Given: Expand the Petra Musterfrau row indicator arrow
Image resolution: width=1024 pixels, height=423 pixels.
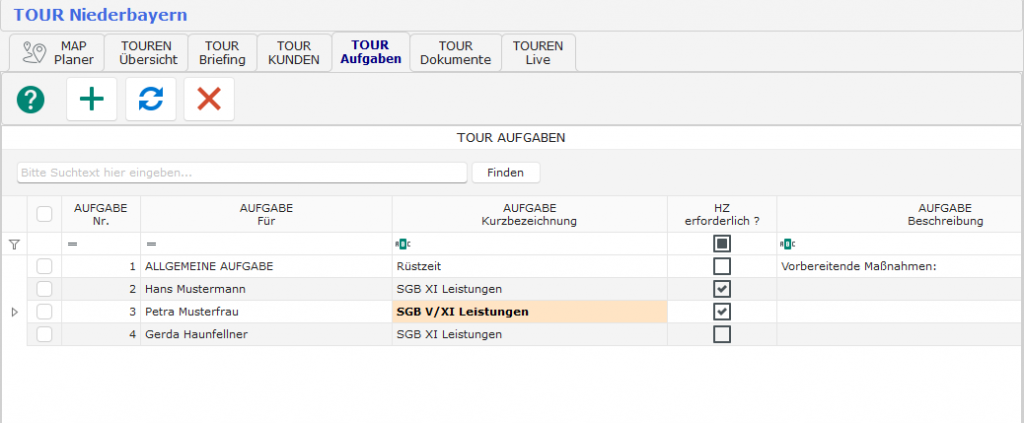Looking at the screenshot, I should 14,312.
